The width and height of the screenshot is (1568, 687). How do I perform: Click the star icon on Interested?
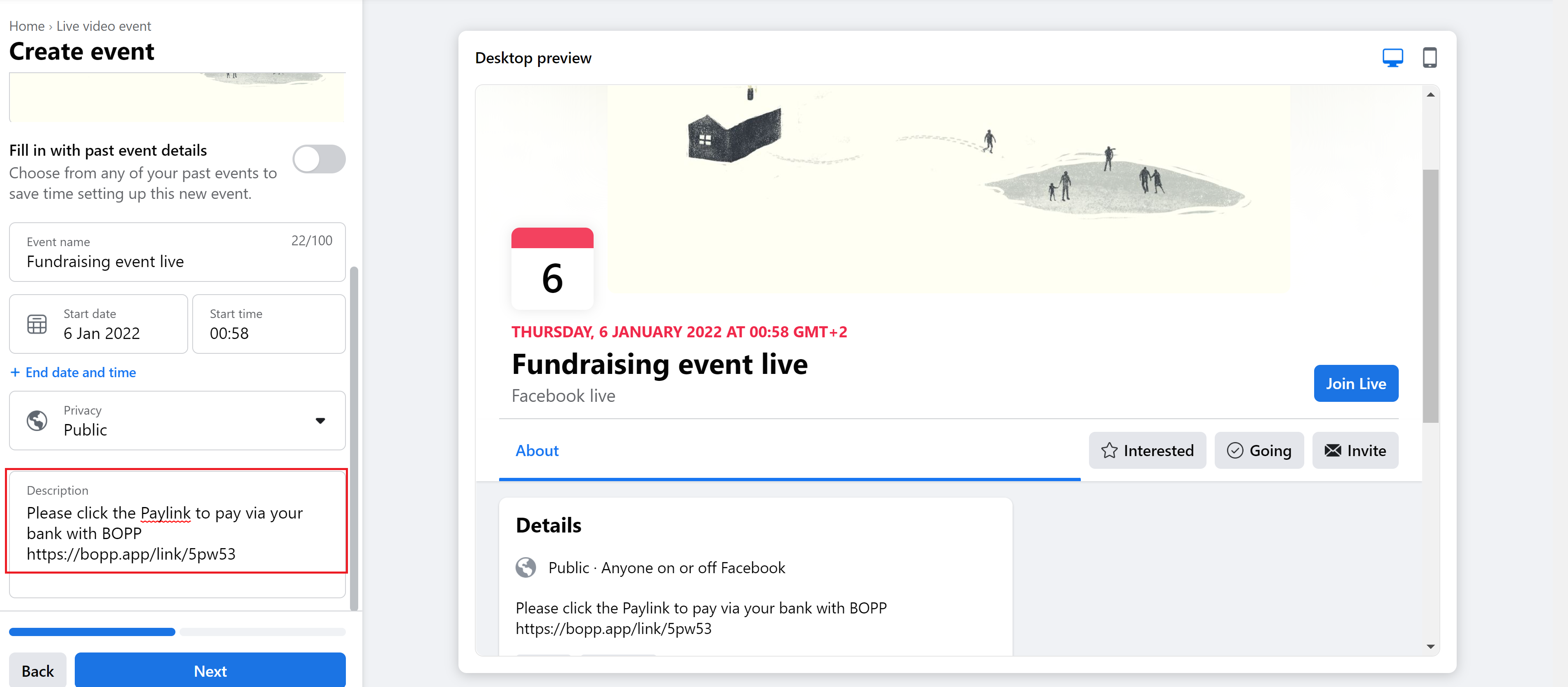pyautogui.click(x=1109, y=451)
